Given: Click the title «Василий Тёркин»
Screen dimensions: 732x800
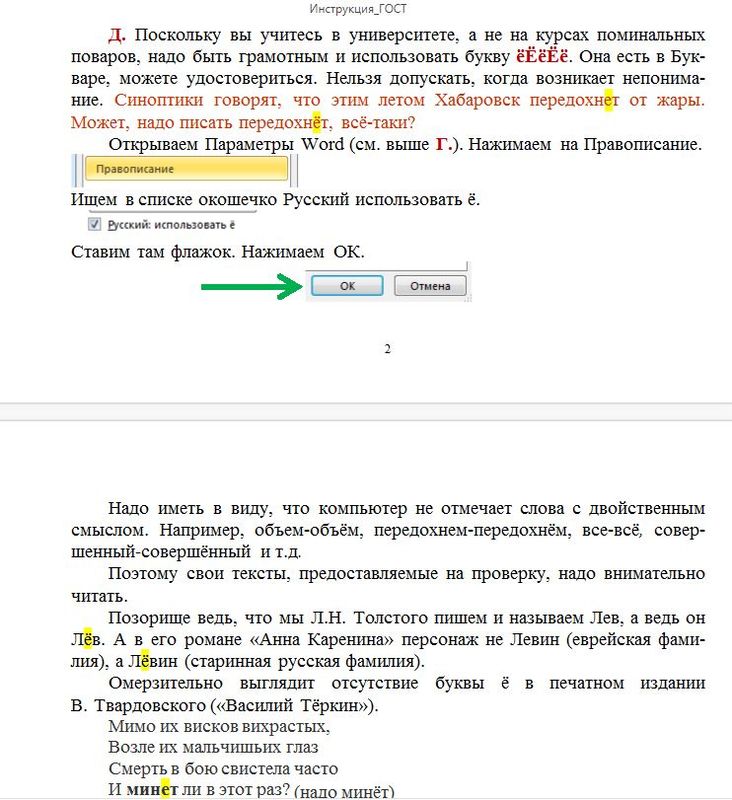Looking at the screenshot, I should point(298,705).
